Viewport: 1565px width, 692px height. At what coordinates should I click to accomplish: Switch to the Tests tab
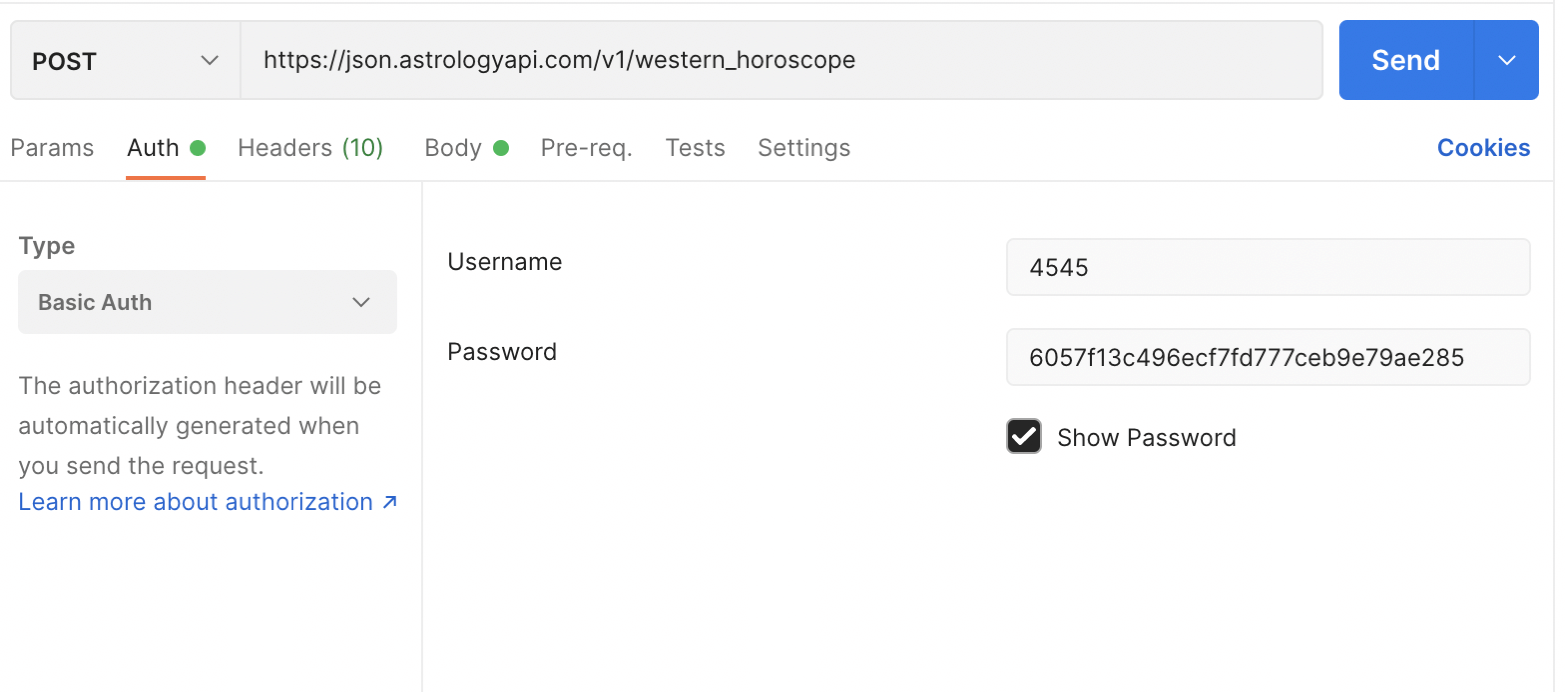(695, 148)
